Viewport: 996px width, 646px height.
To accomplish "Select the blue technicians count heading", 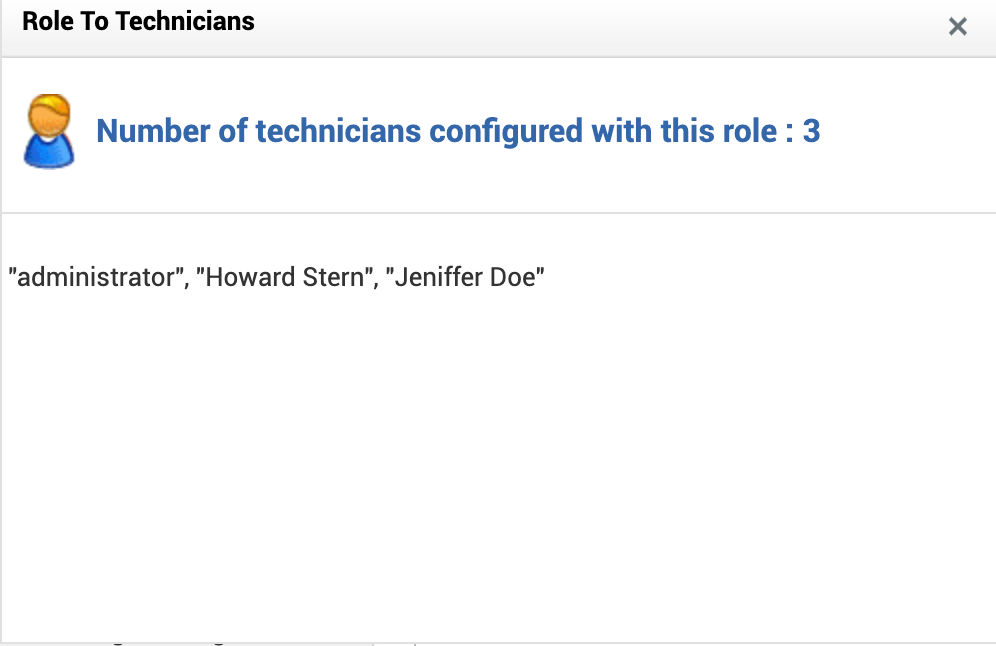I will tap(457, 131).
